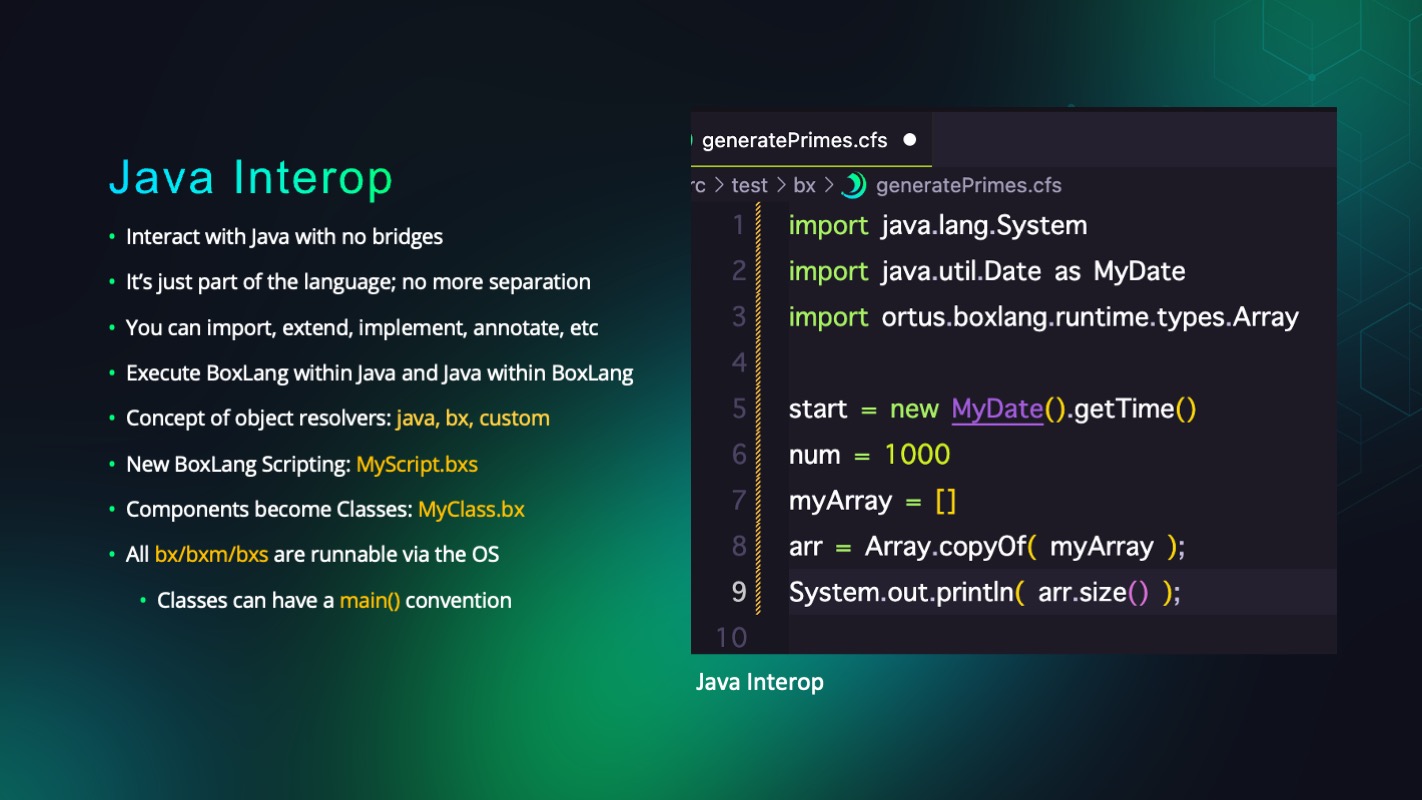
Task: Click line number 10 in the gutter
Action: tap(732, 637)
